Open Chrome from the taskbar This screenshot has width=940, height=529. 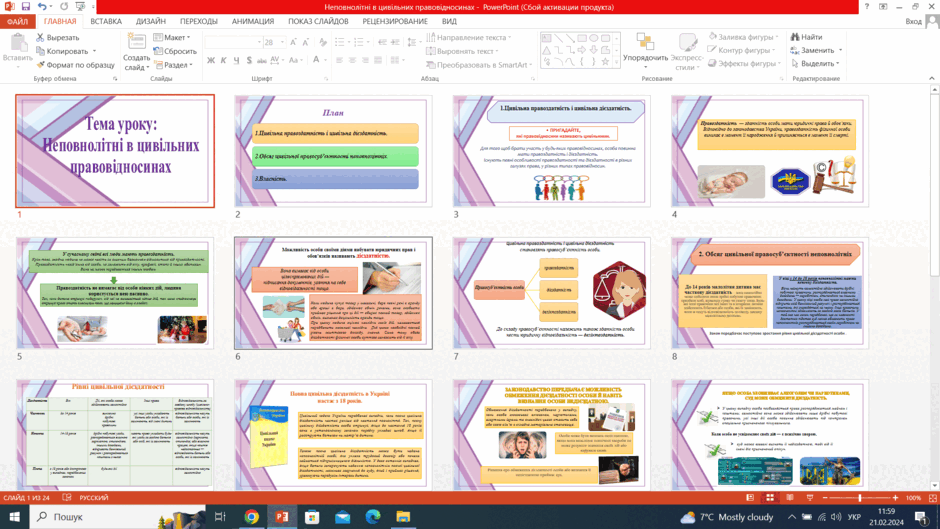[251, 516]
